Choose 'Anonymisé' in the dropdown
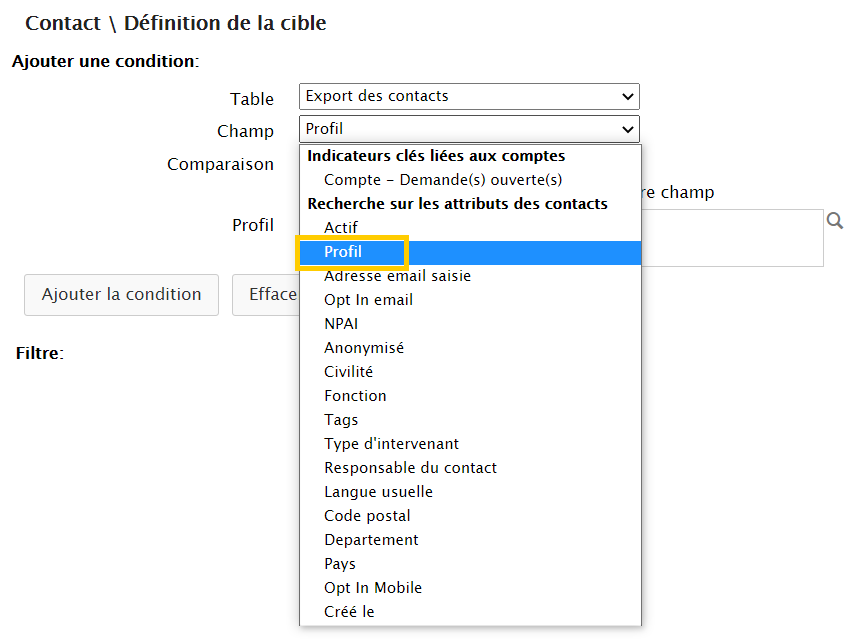The width and height of the screenshot is (854, 640). tap(364, 348)
